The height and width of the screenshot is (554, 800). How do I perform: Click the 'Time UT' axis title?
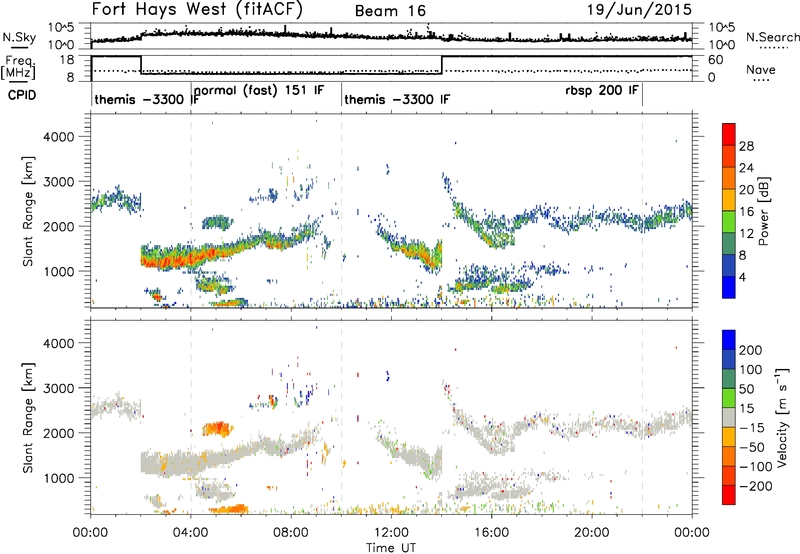click(x=391, y=548)
